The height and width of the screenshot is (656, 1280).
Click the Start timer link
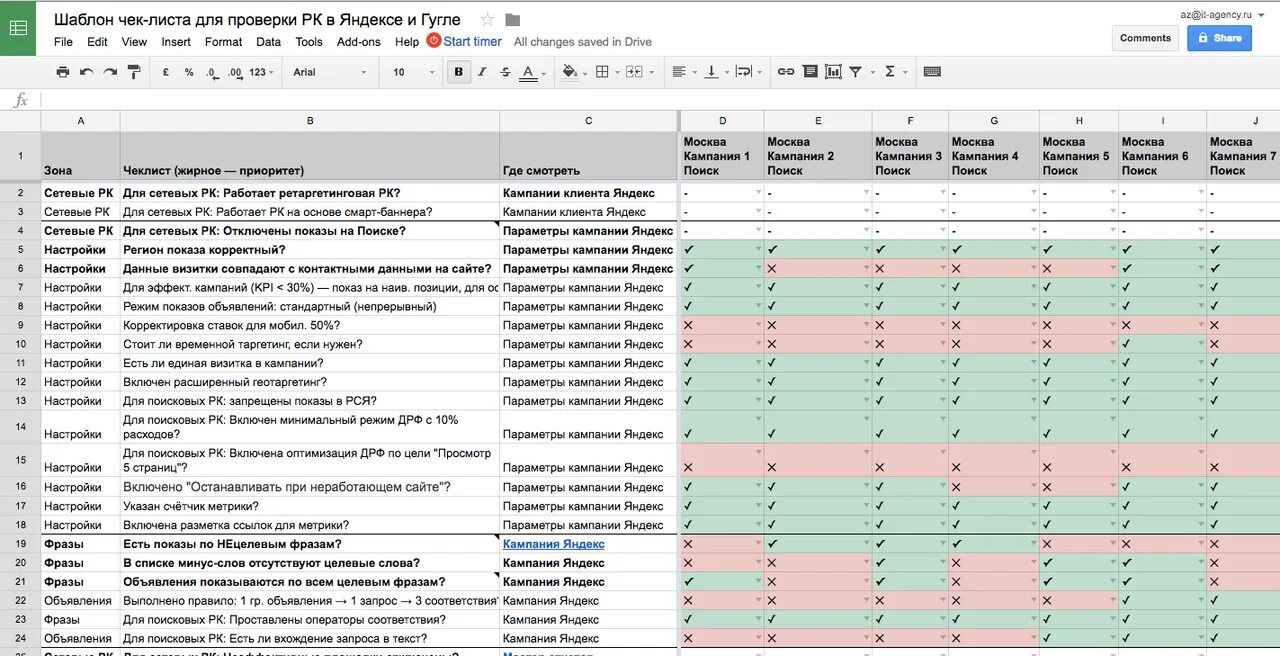coord(473,41)
